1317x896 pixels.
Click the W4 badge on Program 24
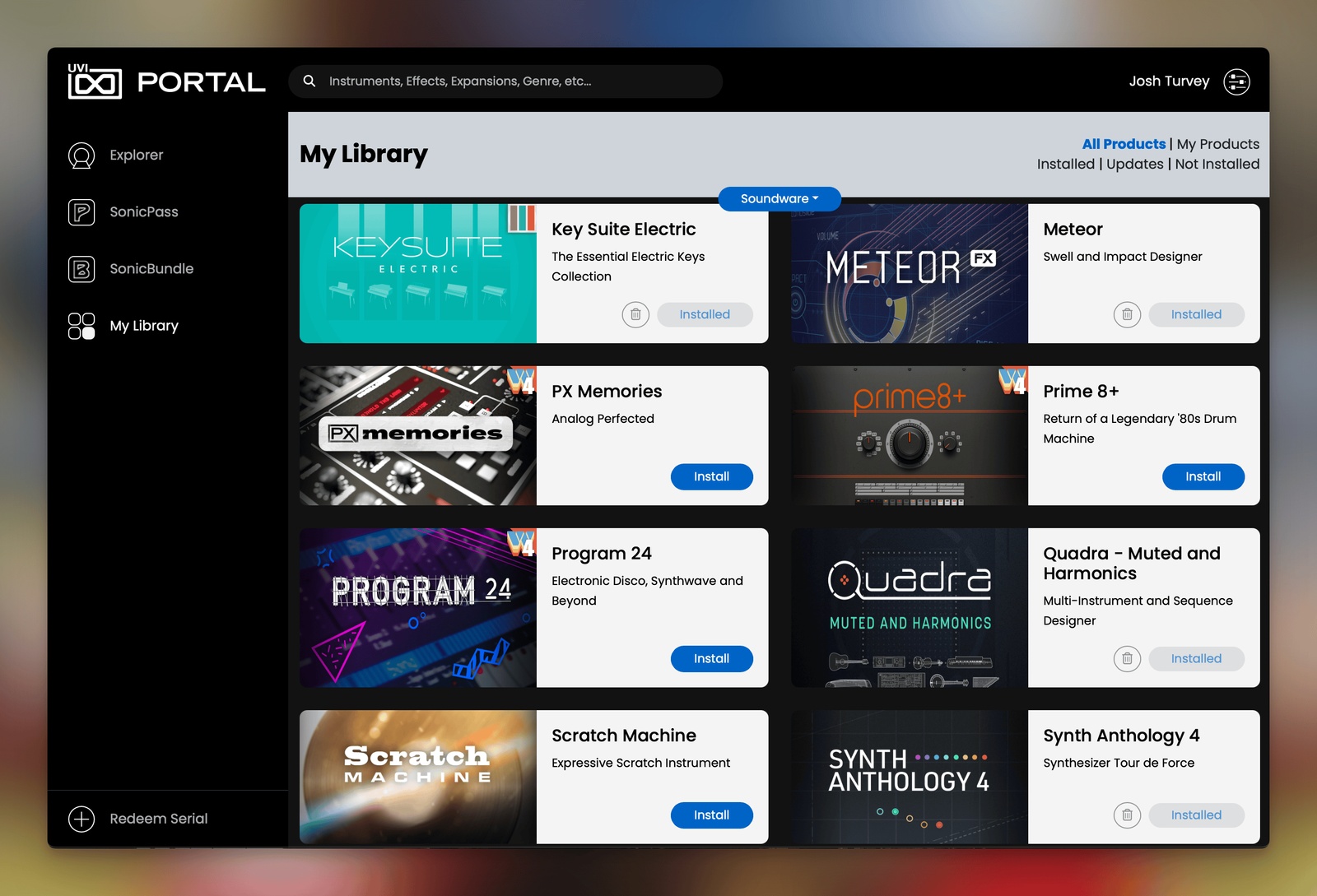[521, 543]
